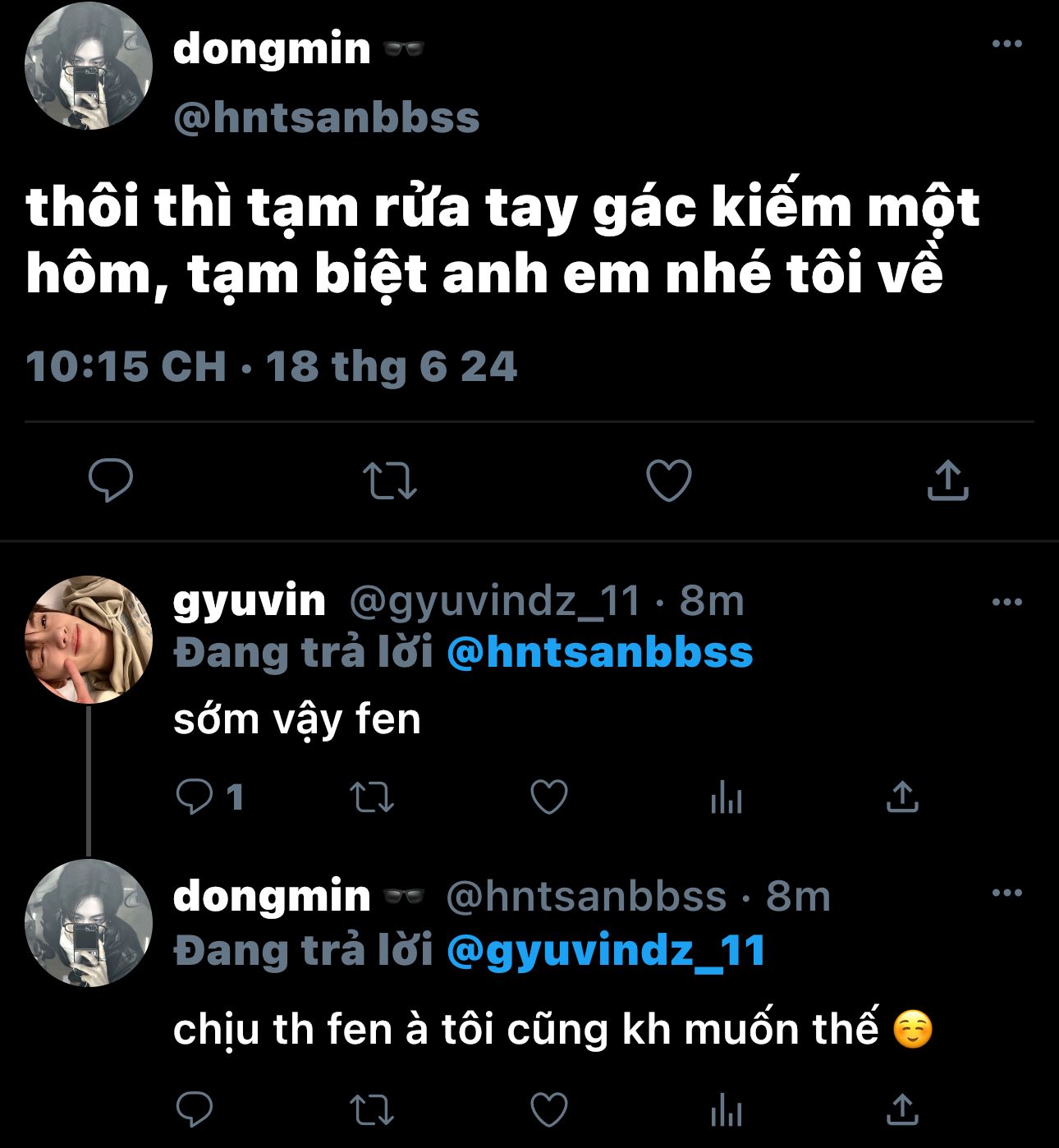Like dongmin's last reply tweet
1059x1148 pixels.
tap(549, 1109)
